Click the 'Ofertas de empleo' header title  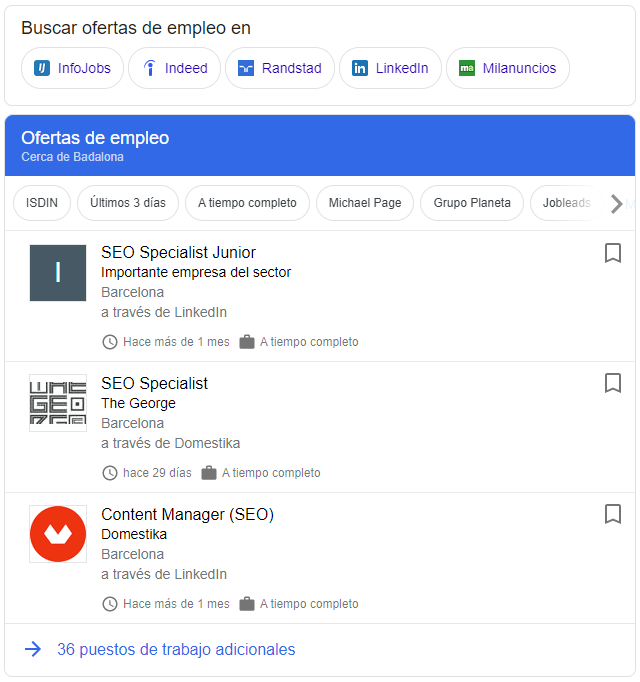point(95,138)
